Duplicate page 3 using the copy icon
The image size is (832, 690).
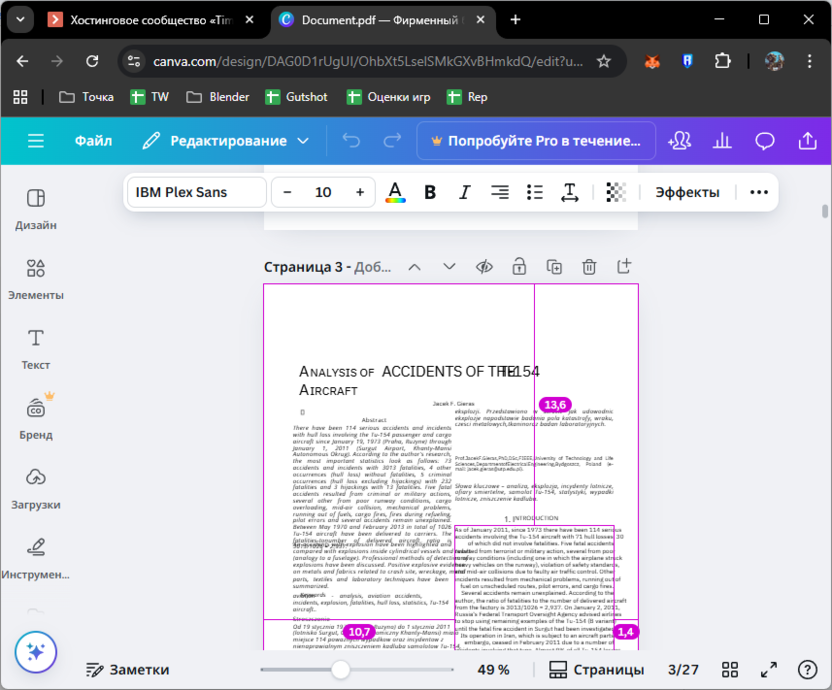point(553,266)
